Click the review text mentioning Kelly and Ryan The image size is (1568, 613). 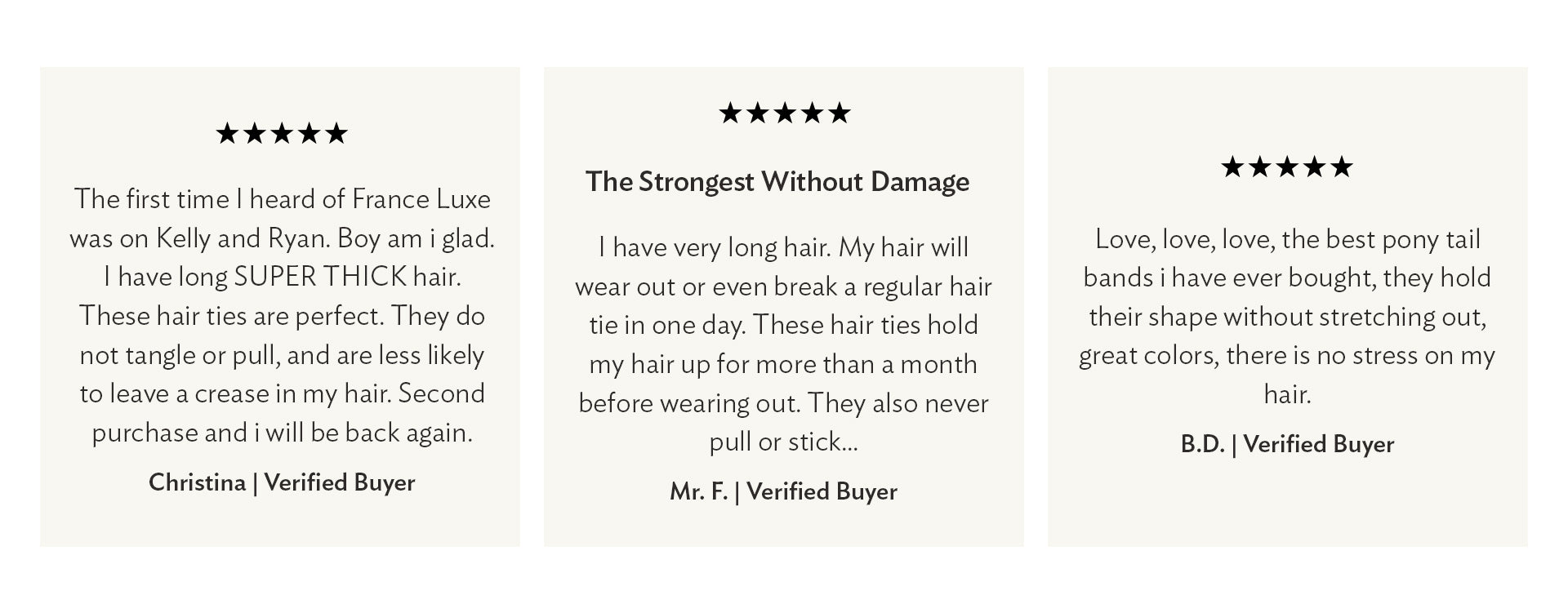click(x=282, y=238)
